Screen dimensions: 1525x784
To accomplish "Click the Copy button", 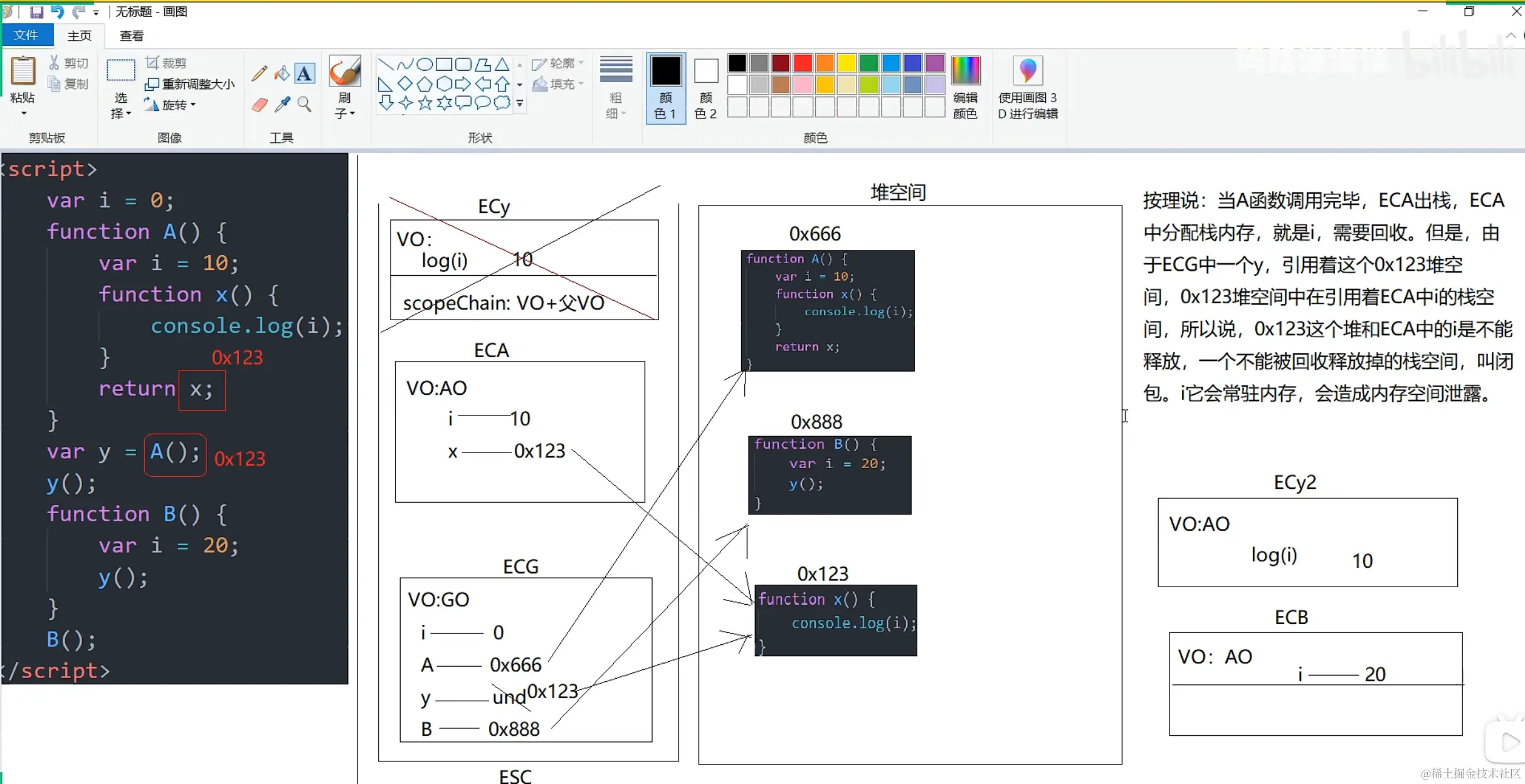I will point(69,83).
